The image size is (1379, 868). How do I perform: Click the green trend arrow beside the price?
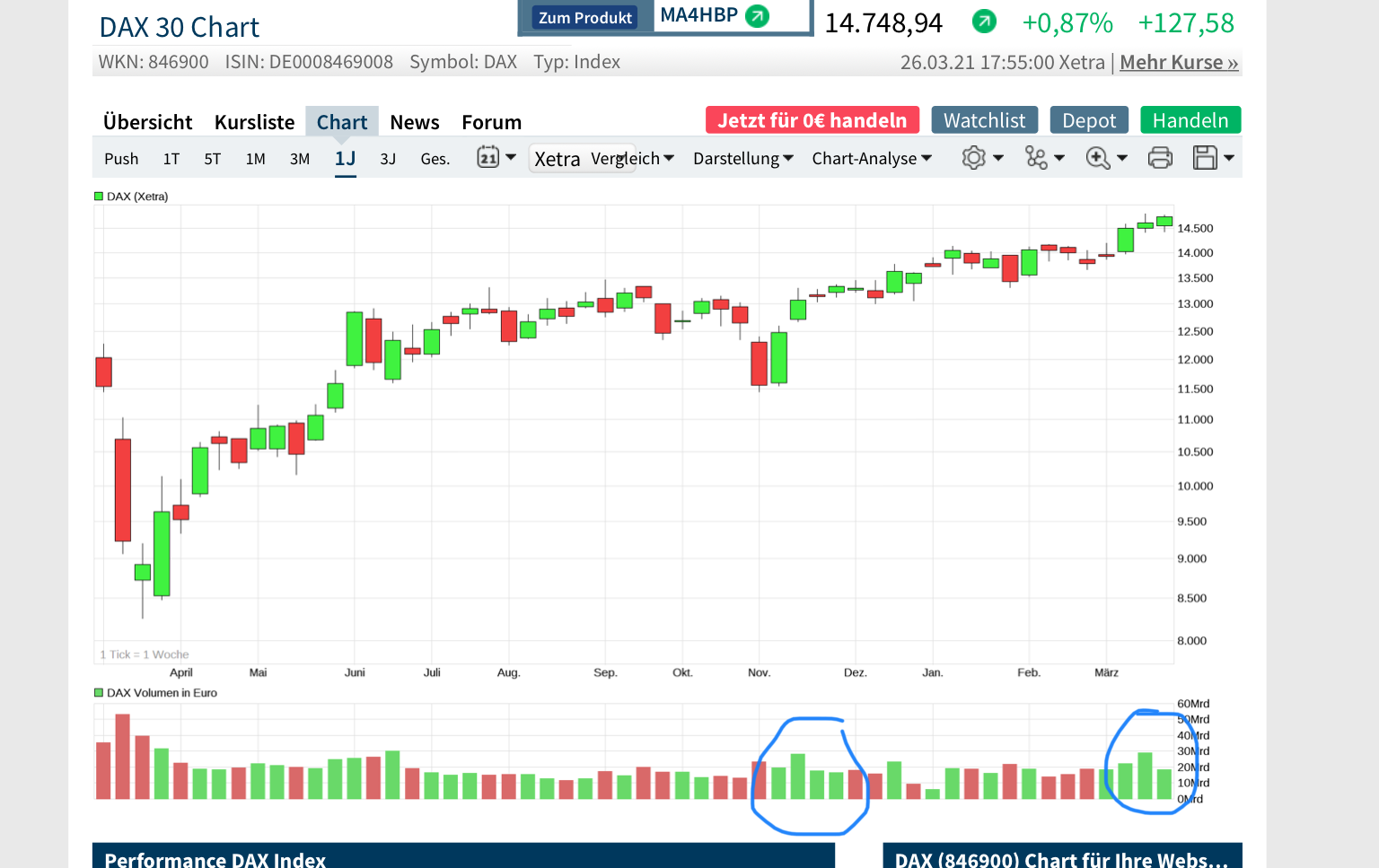pos(984,21)
